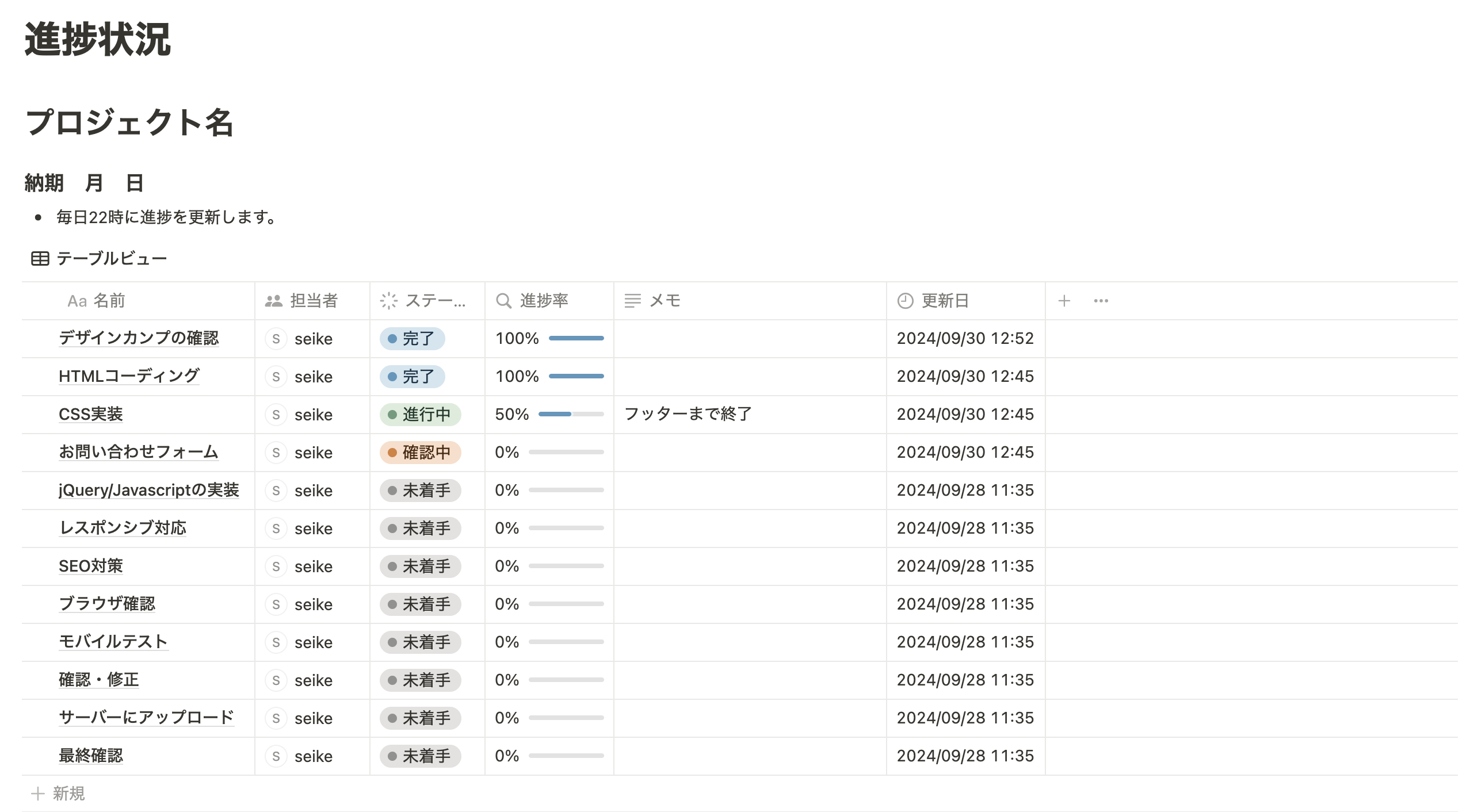This screenshot has height=812, width=1474.
Task: Open the モバイルテスト page
Action: [113, 641]
